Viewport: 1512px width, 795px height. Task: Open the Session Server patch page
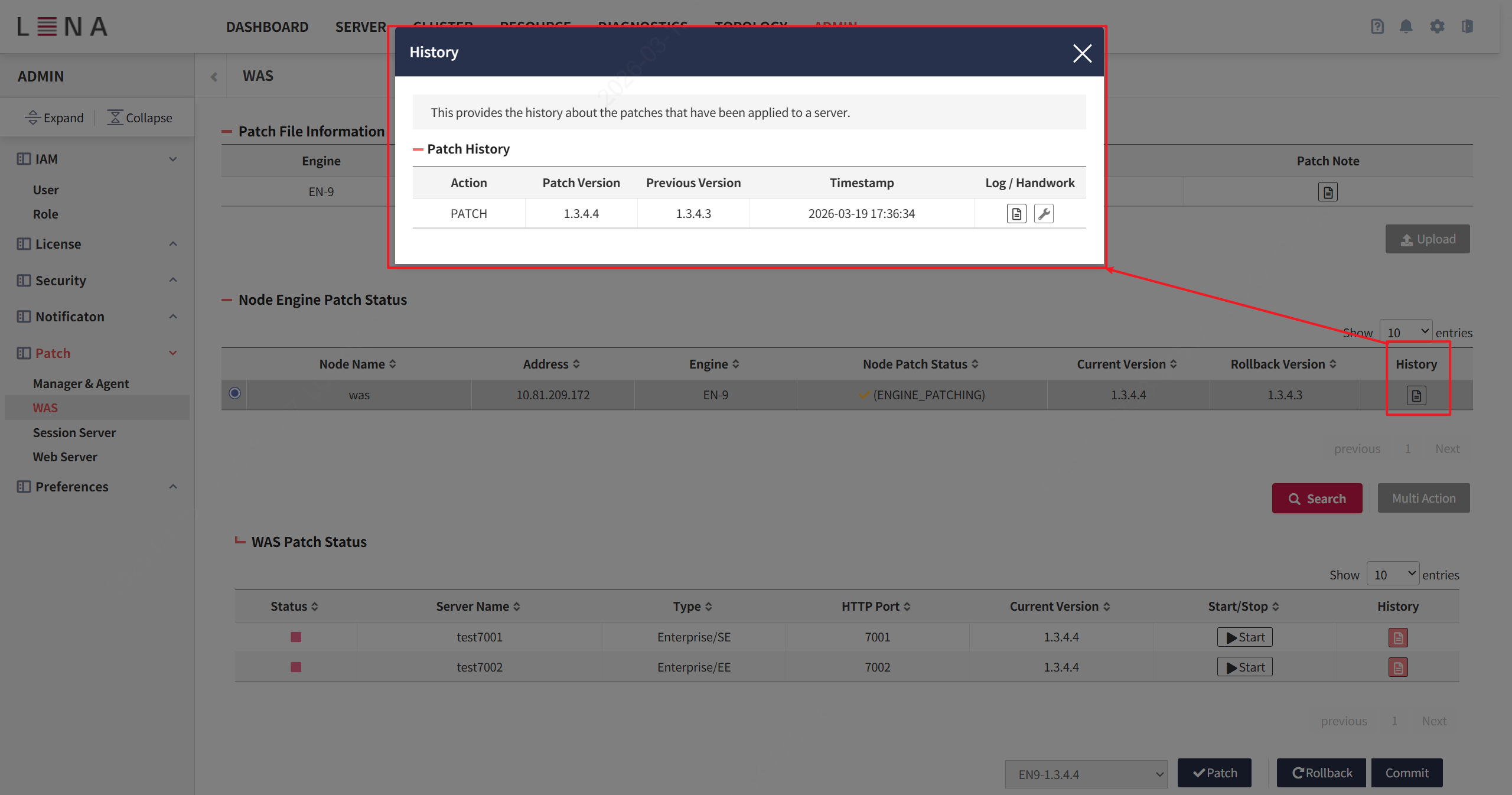[x=74, y=433]
